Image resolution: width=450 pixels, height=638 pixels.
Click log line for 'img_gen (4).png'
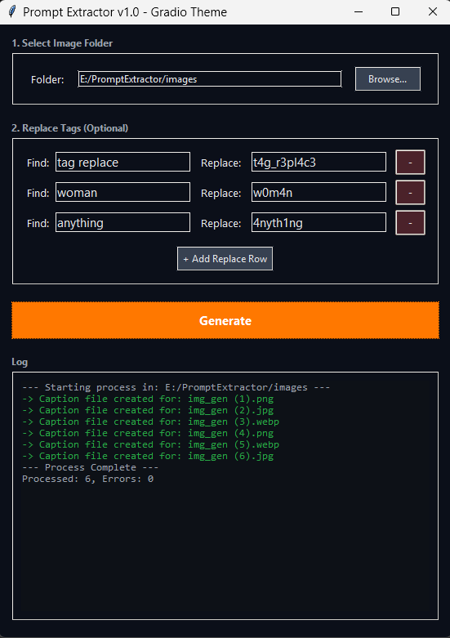click(148, 433)
